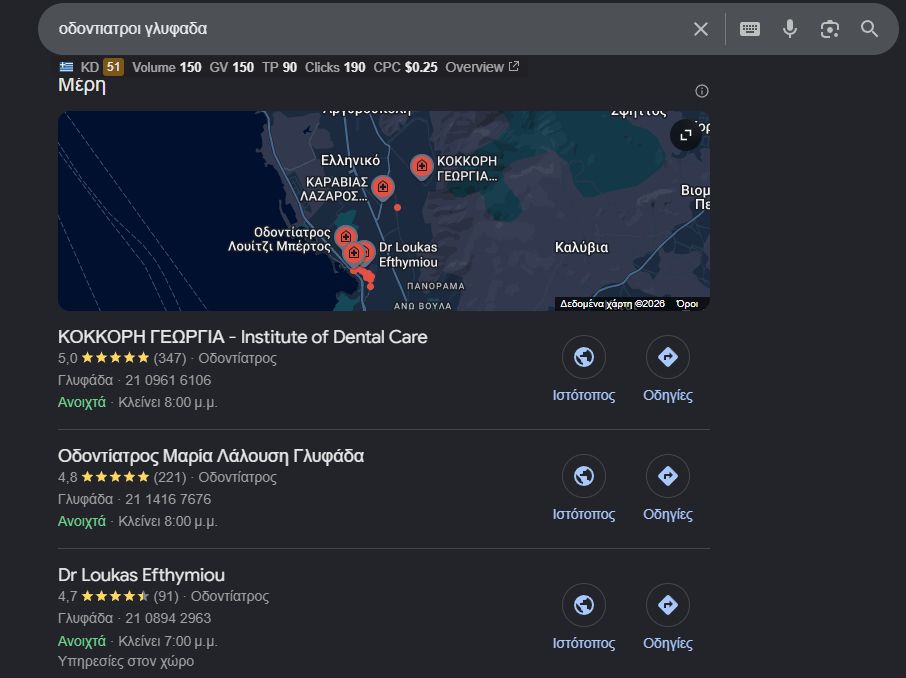Open the Overview link in the SEO bar
Screen dimensions: 906x678
point(482,67)
